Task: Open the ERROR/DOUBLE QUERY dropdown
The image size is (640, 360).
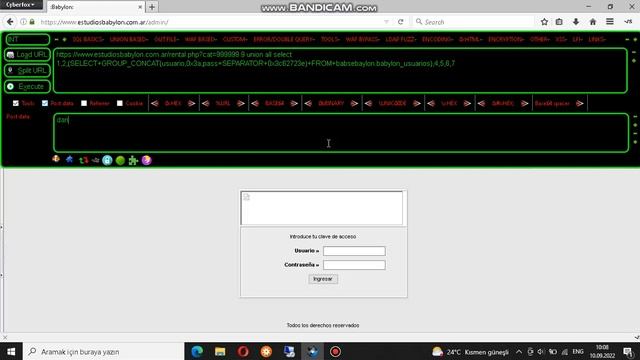Action: 284,40
